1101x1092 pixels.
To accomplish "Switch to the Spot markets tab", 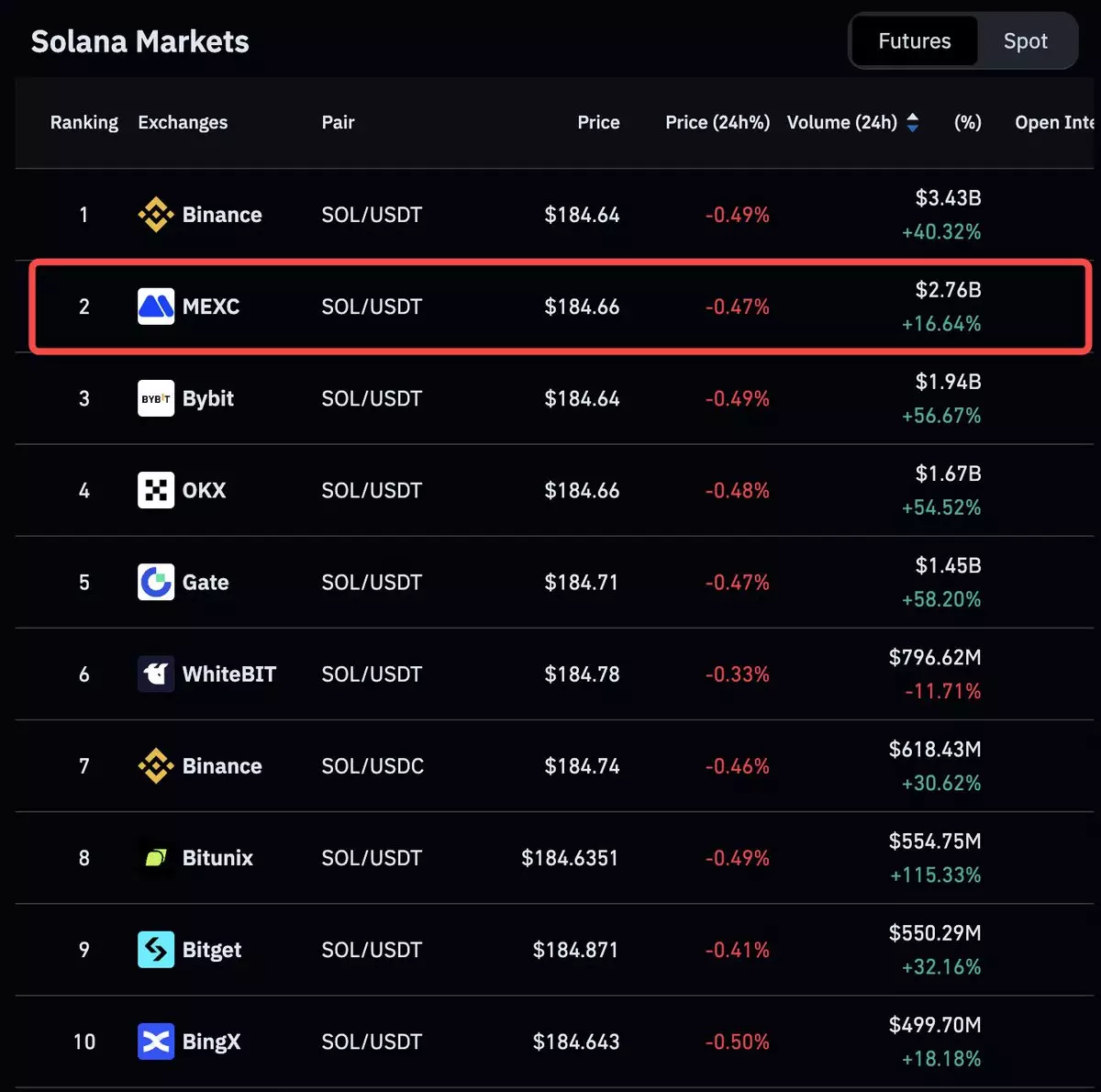I will tap(1025, 41).
